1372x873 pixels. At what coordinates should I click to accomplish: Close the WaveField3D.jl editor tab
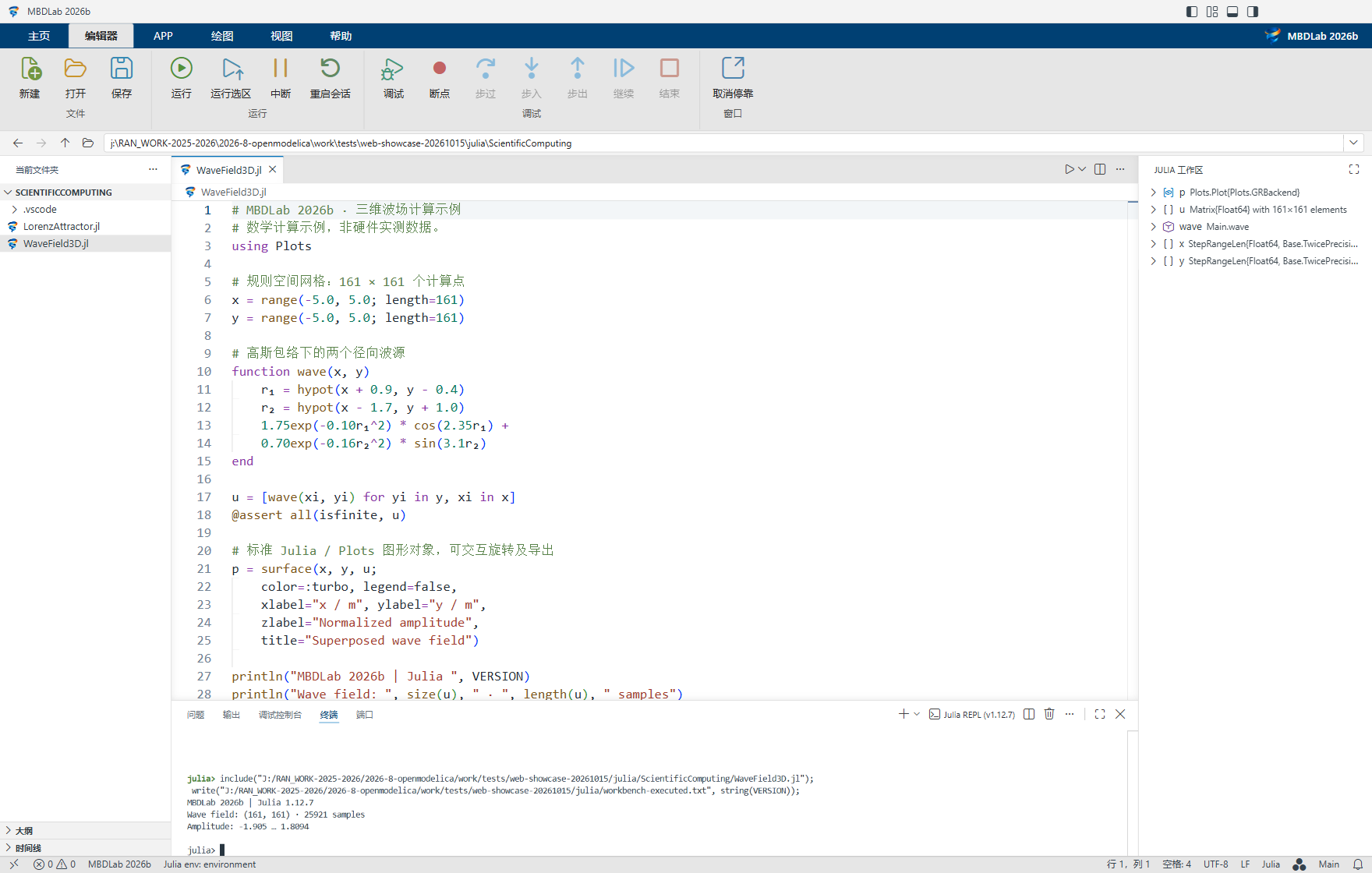click(x=273, y=169)
